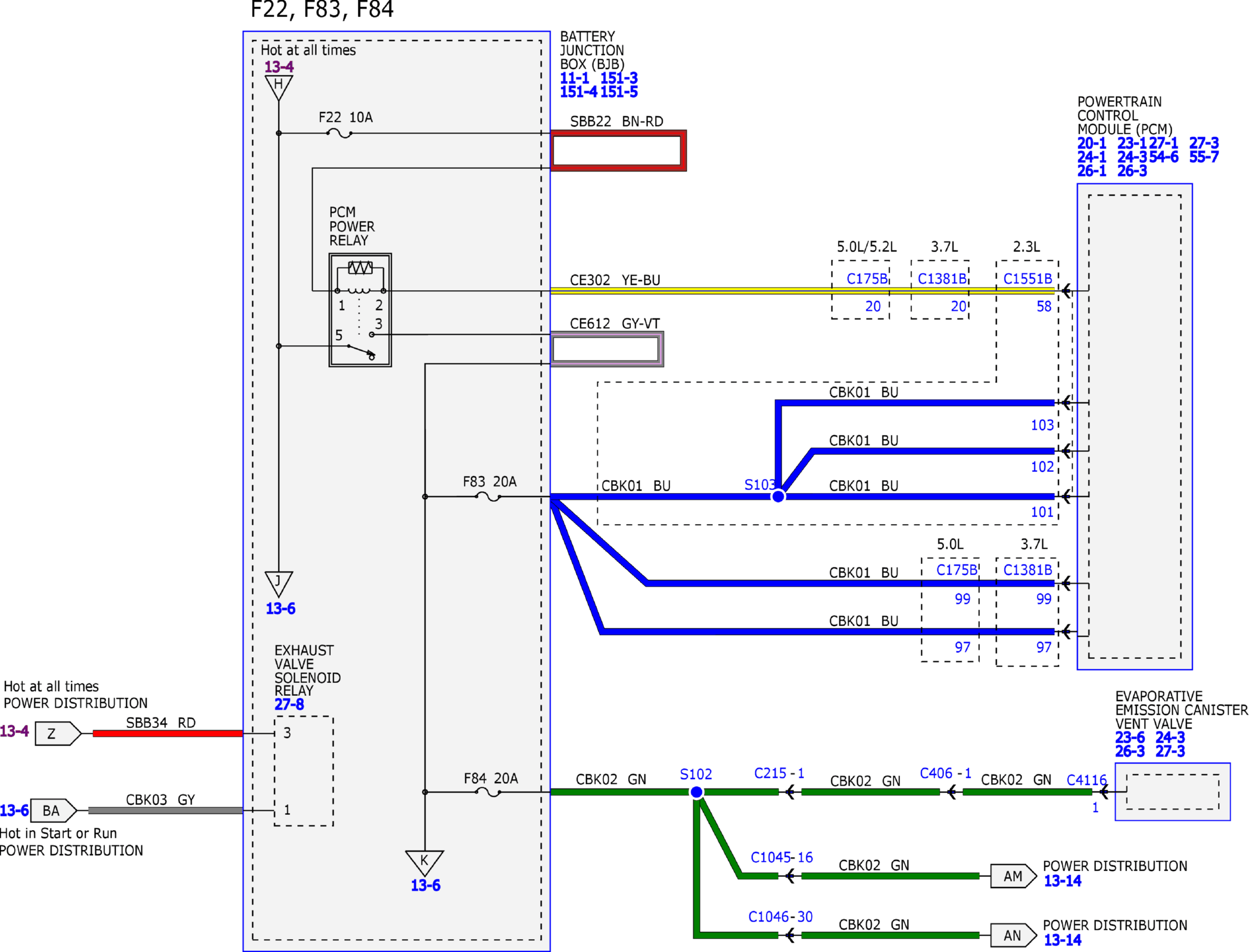Image resolution: width=1249 pixels, height=952 pixels.
Task: Click the J triangle connector symbol
Action: [279, 584]
